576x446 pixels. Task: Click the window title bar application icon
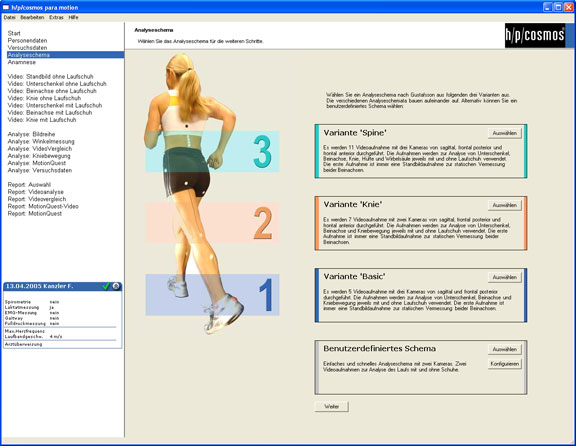point(6,7)
